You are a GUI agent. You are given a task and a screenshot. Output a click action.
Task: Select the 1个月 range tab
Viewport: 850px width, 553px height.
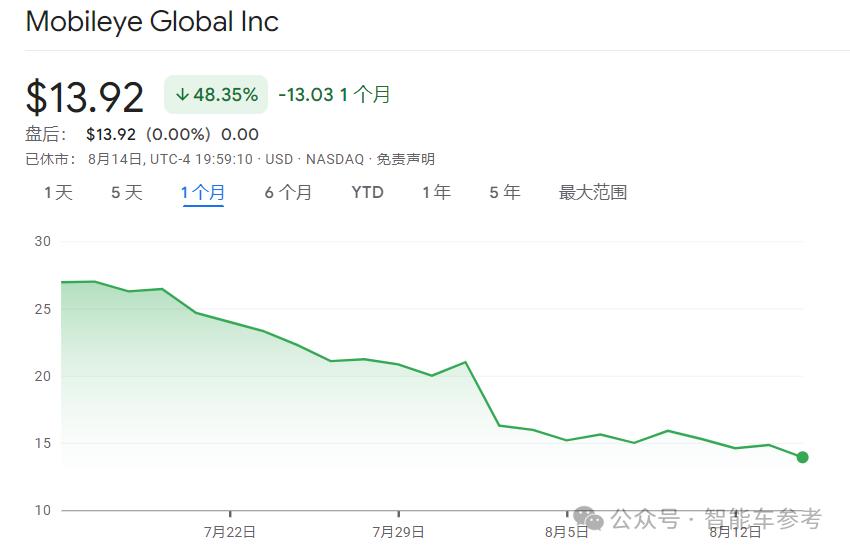(x=202, y=192)
